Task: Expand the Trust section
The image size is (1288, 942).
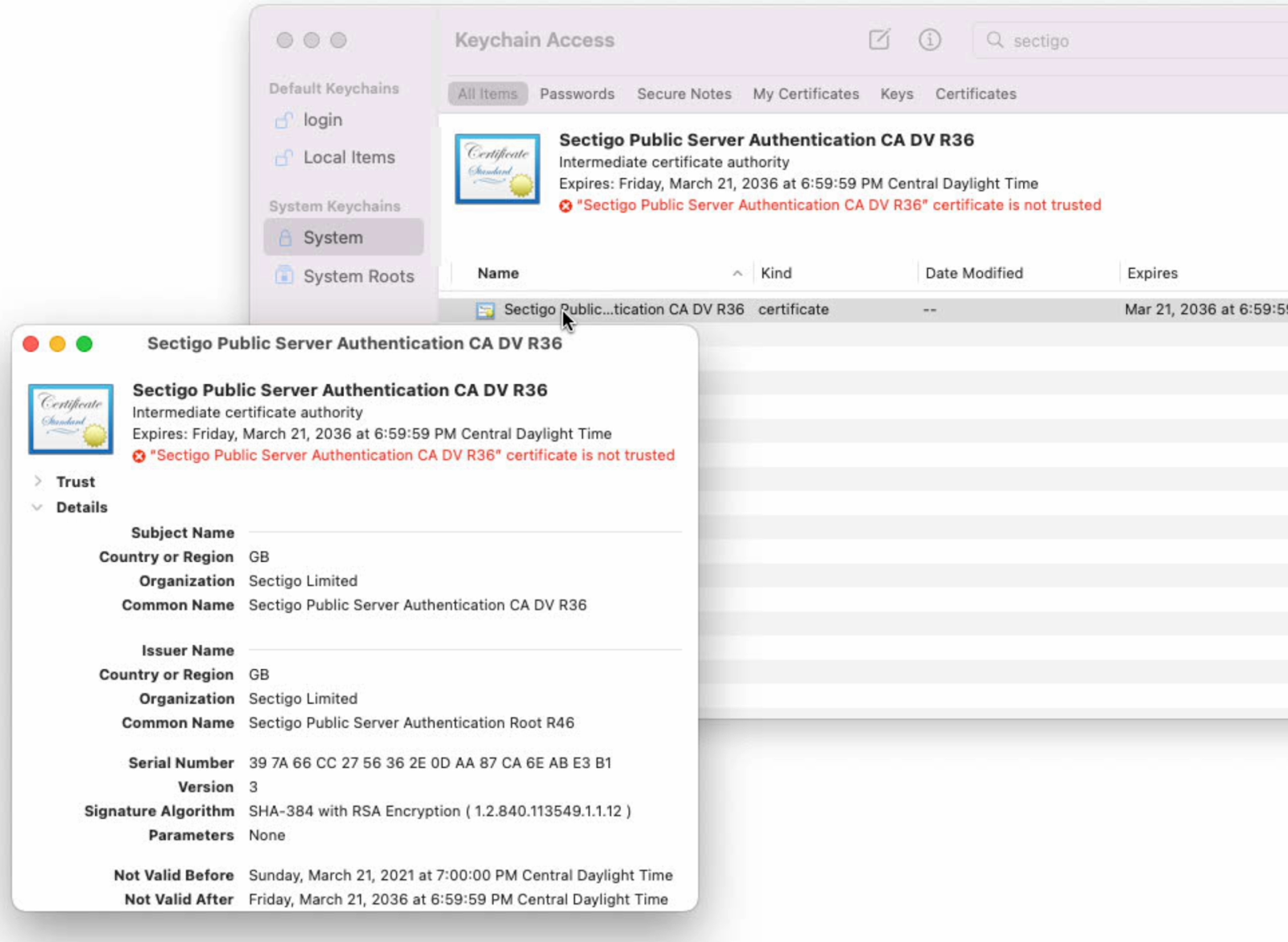Action: pyautogui.click(x=38, y=481)
